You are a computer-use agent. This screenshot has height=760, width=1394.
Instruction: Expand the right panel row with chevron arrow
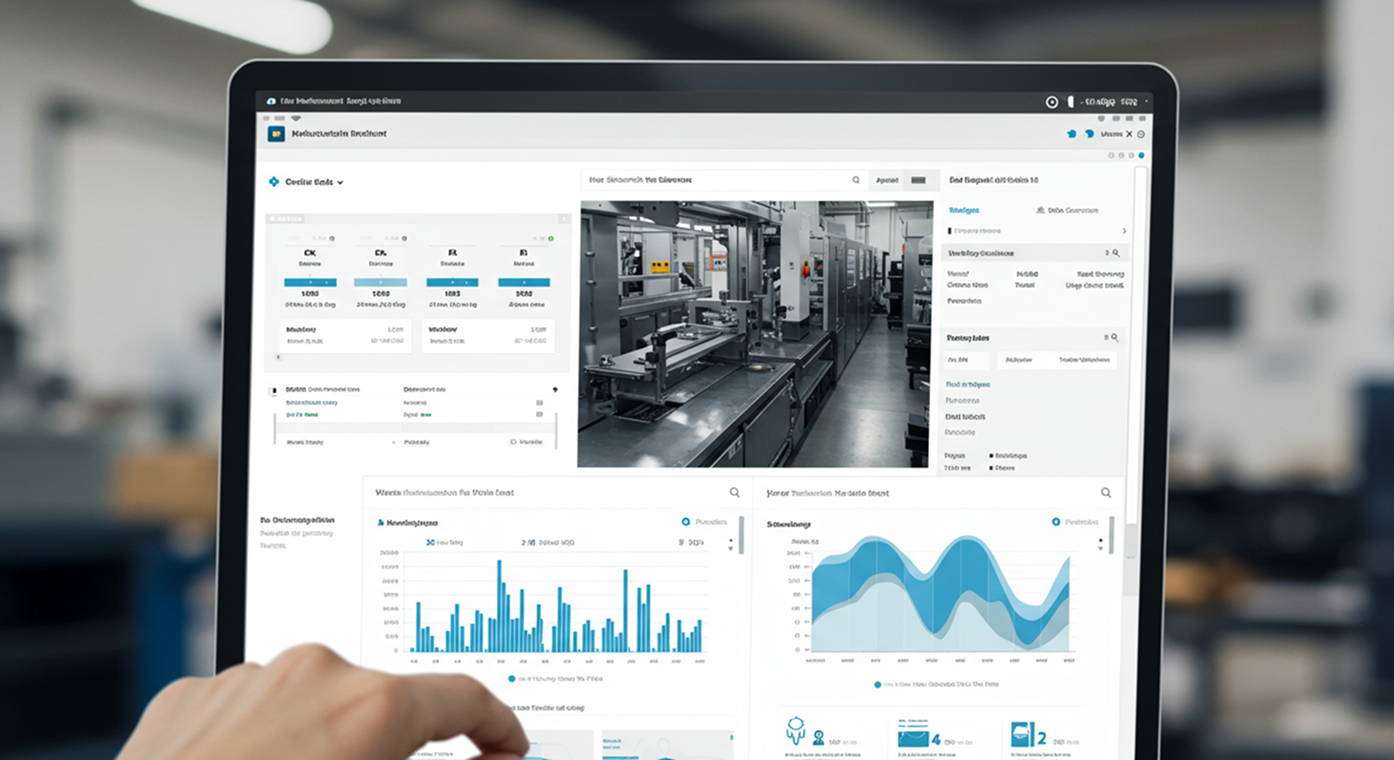1036,231
